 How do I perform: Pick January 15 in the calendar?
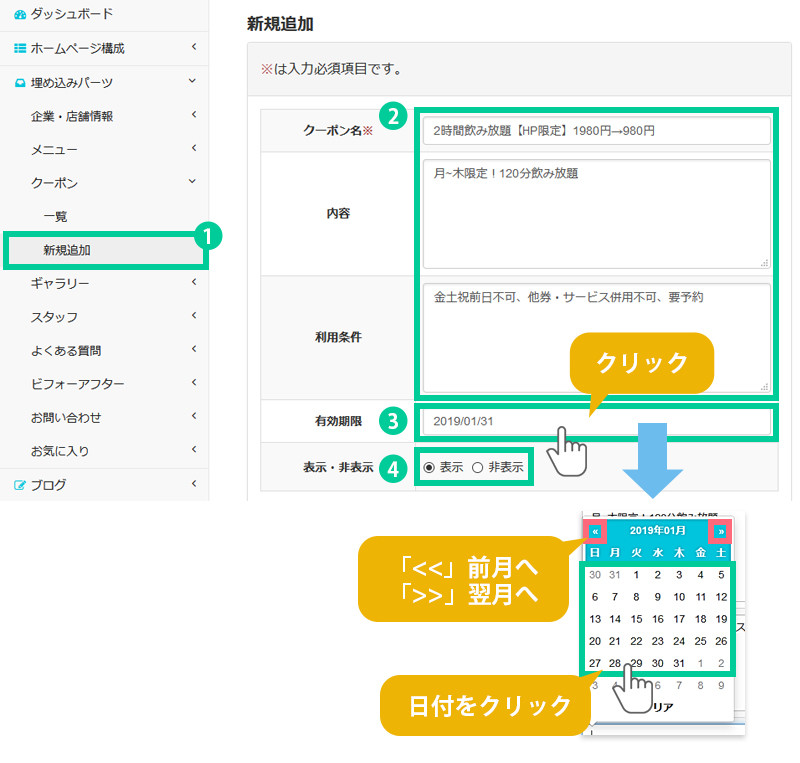pos(637,619)
